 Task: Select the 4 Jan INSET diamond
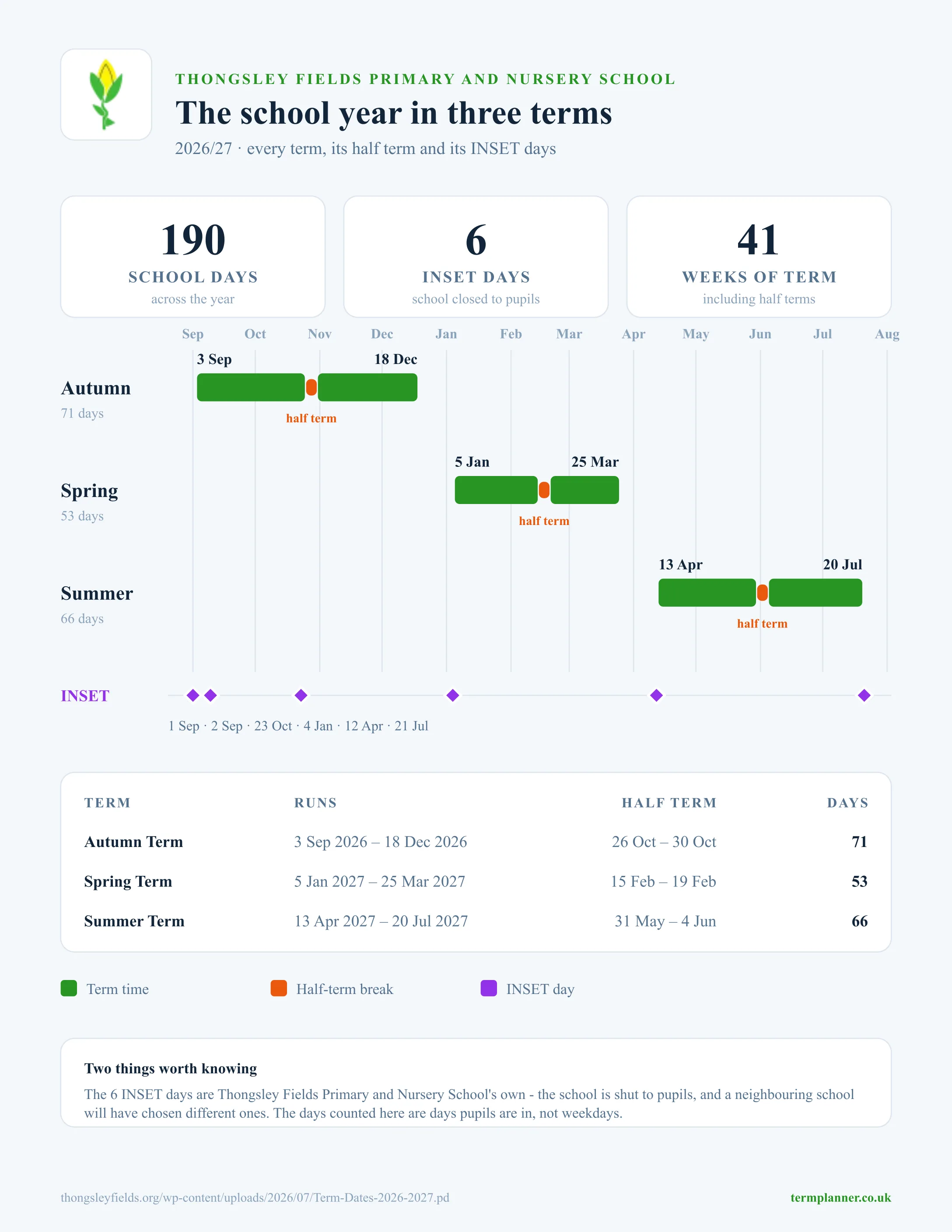pos(452,695)
